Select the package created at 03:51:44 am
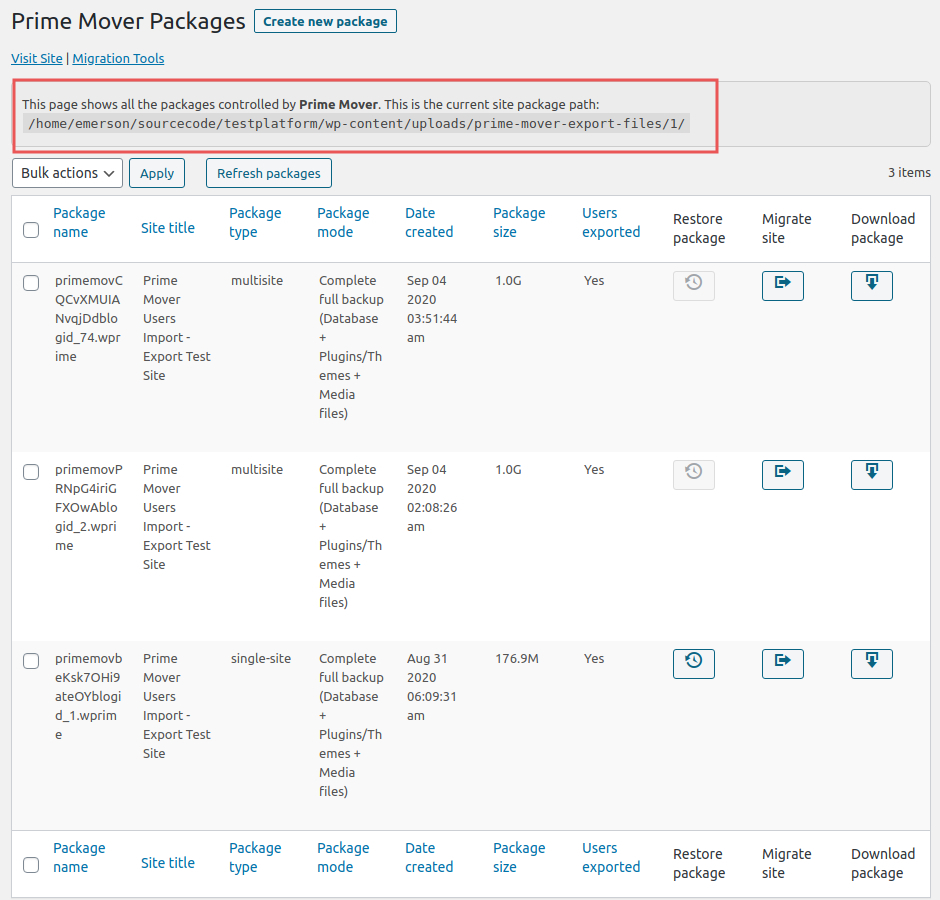 point(31,283)
